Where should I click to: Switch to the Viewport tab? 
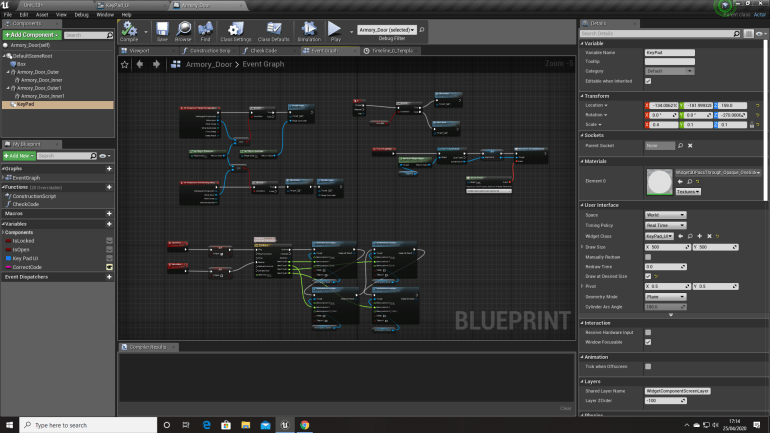[x=139, y=51]
